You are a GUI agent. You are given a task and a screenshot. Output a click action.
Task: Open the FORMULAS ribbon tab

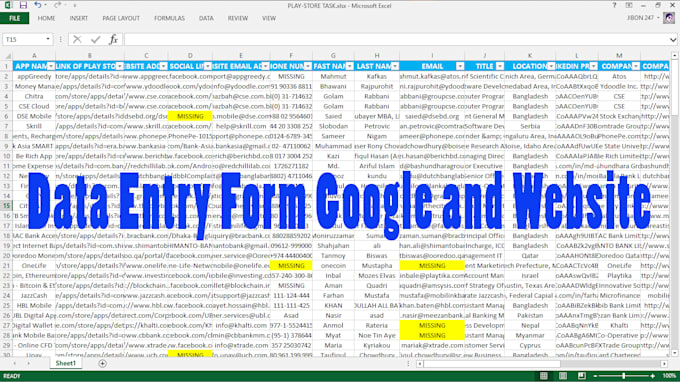(169, 18)
